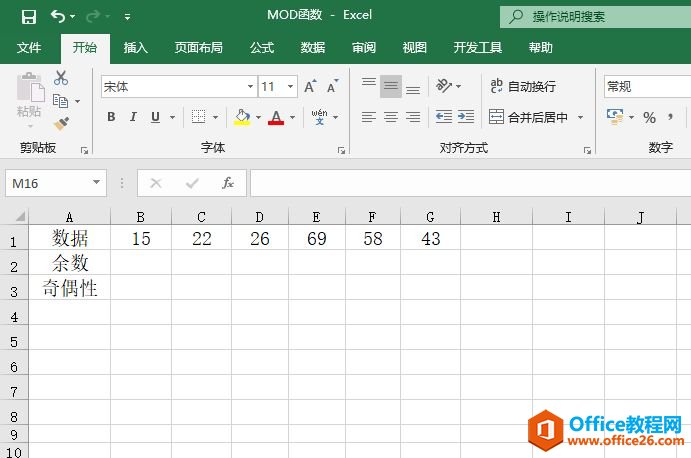Open the 常规 number format dropdown

[x=647, y=86]
